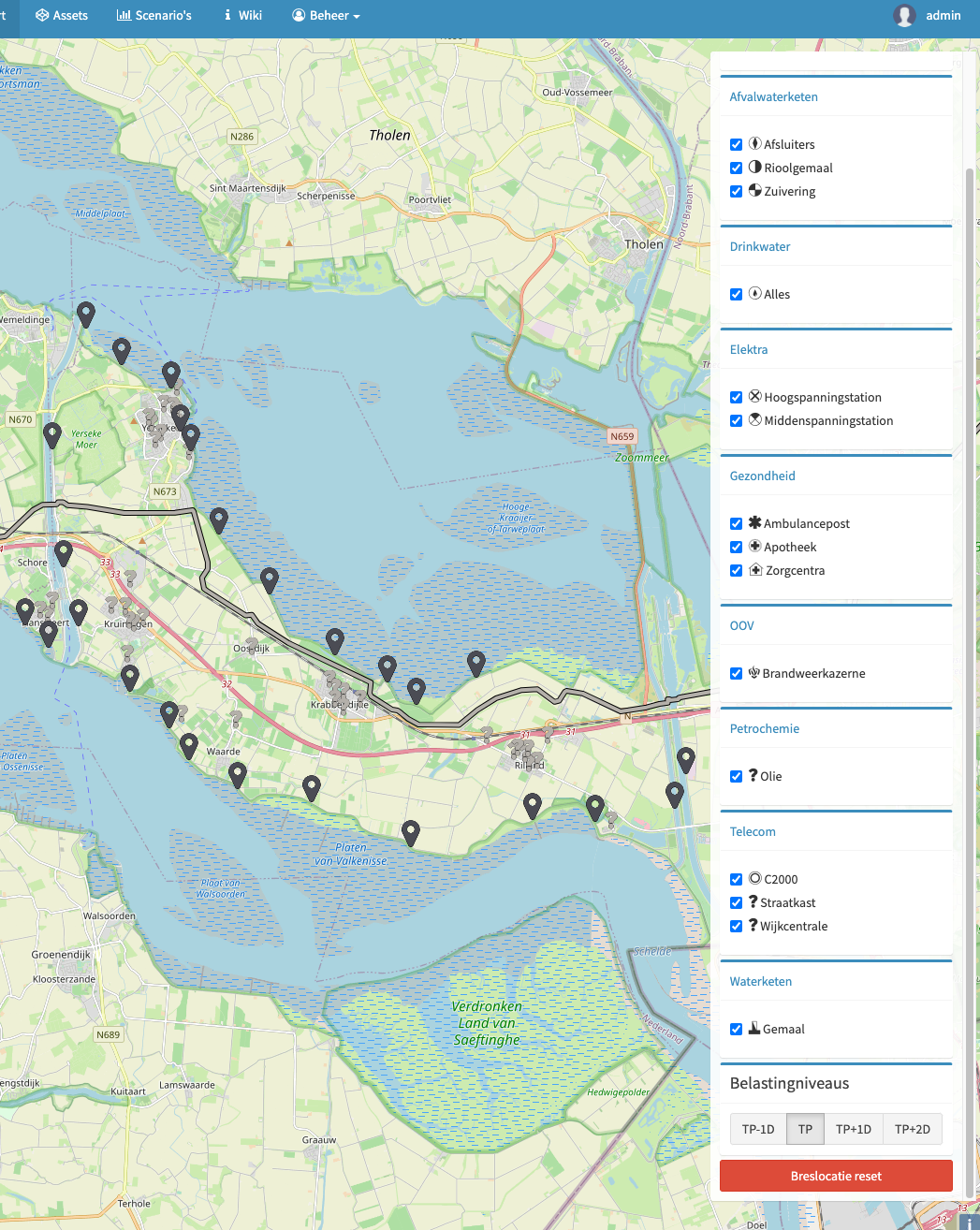This screenshot has height=1230, width=980.
Task: Collapse the Gezondheid section header
Action: click(x=763, y=476)
